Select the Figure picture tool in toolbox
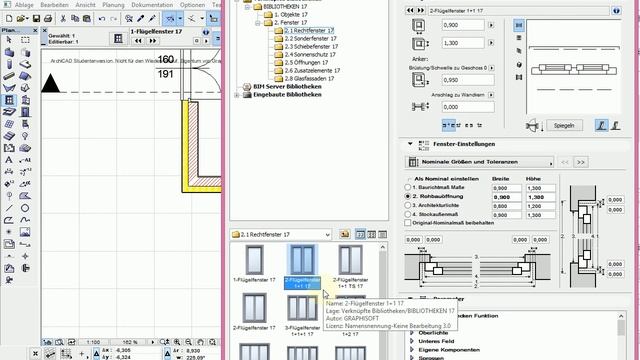The width and height of the screenshot is (640, 360). point(25,232)
